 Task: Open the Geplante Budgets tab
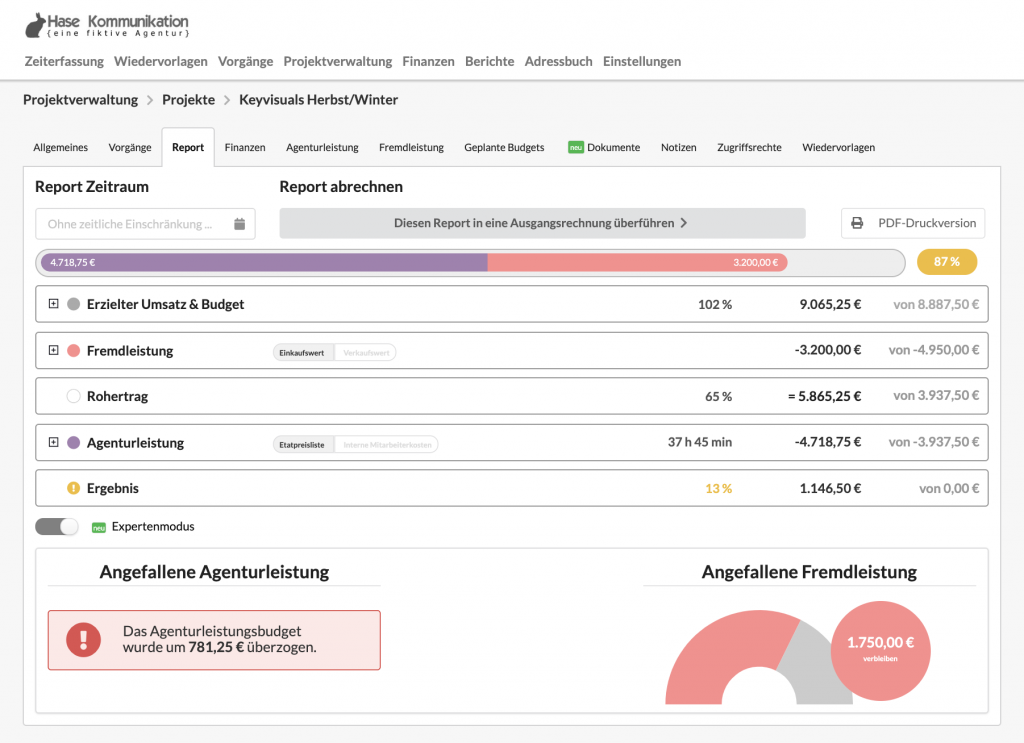(x=504, y=148)
